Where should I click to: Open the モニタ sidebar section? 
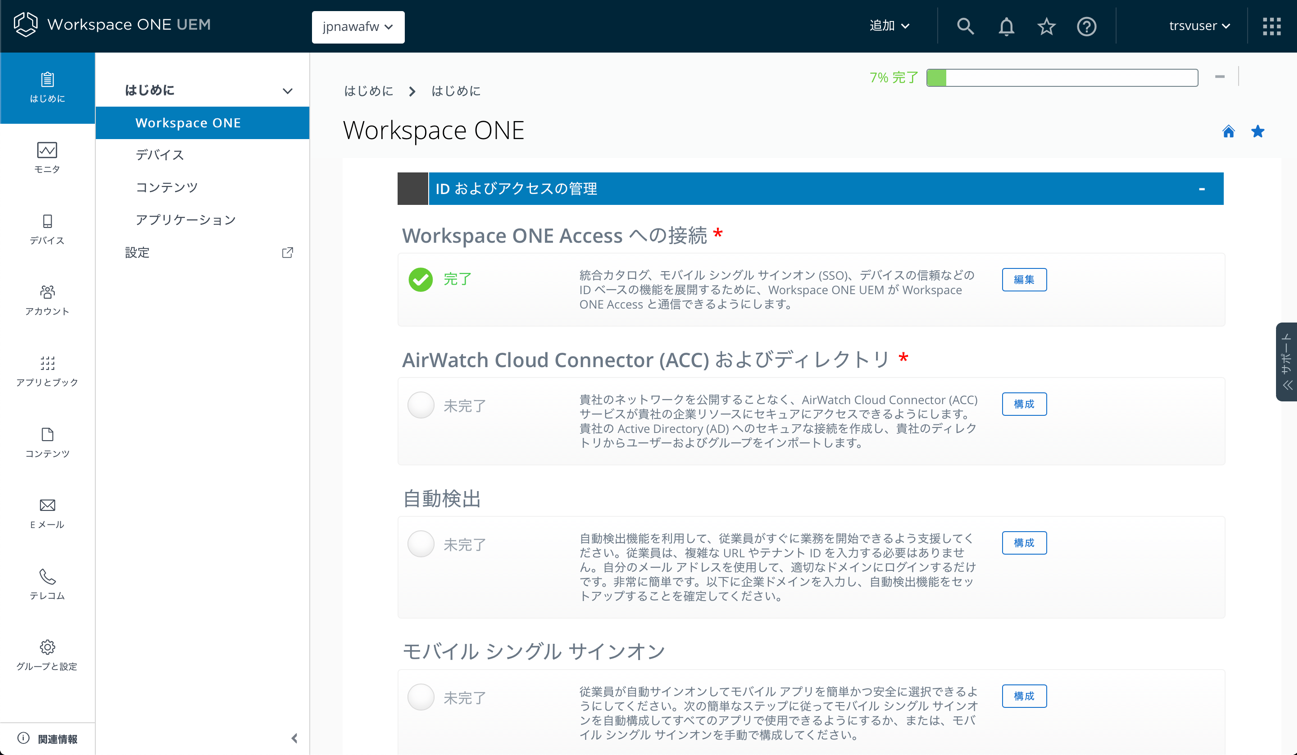(47, 159)
